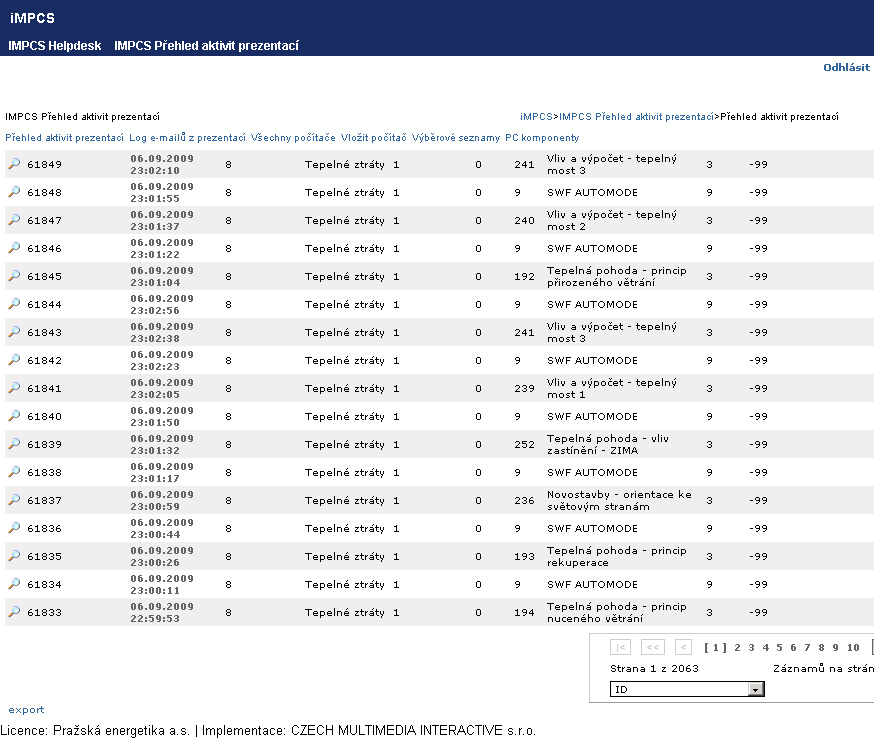Click the export link
This screenshot has height=741, width=874.
26,710
